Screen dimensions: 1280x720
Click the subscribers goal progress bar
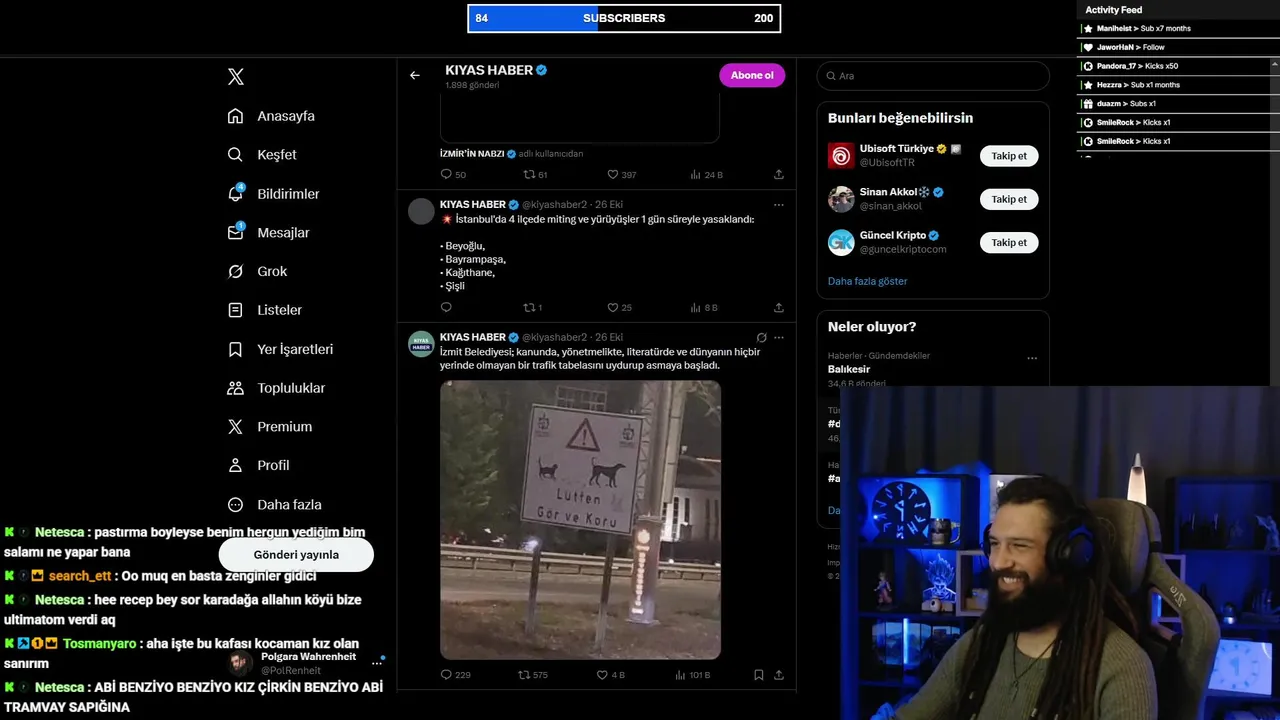(x=624, y=18)
